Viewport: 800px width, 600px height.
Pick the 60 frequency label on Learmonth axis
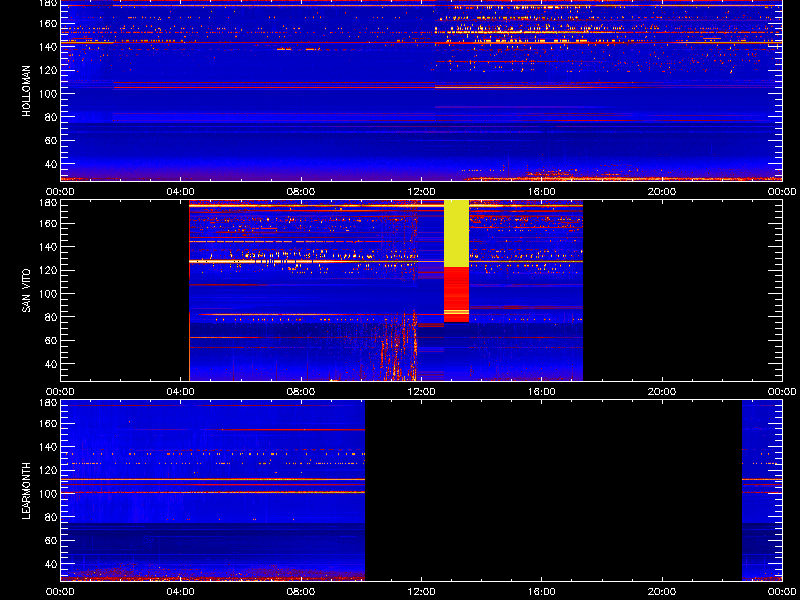click(x=51, y=541)
